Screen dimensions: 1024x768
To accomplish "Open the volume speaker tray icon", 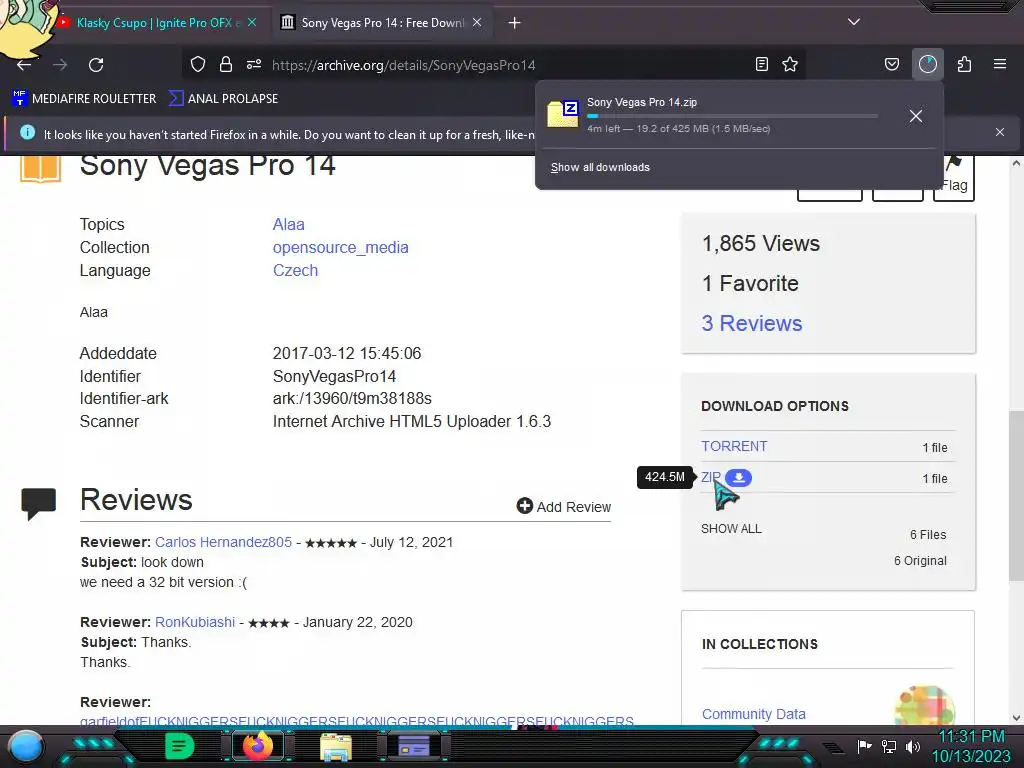I will click(x=912, y=746).
